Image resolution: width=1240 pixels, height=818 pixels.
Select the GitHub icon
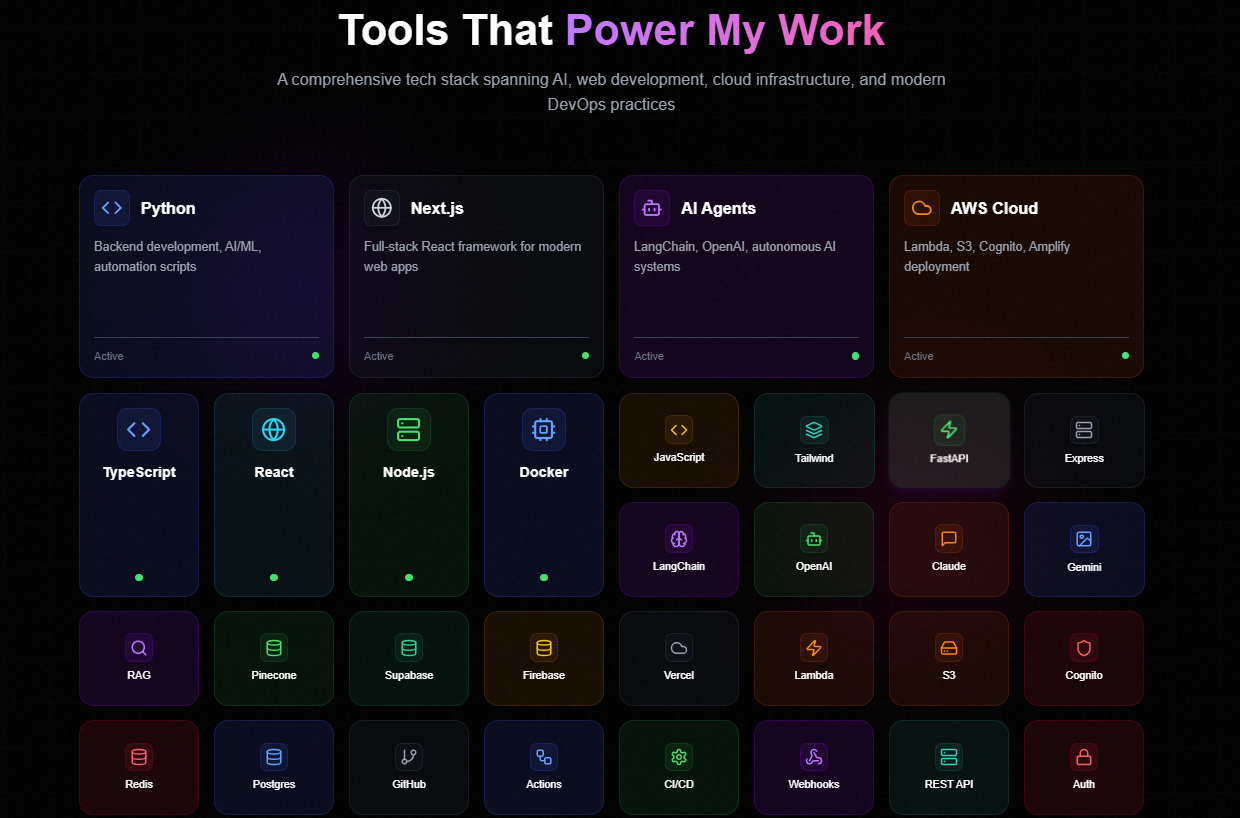(x=408, y=757)
